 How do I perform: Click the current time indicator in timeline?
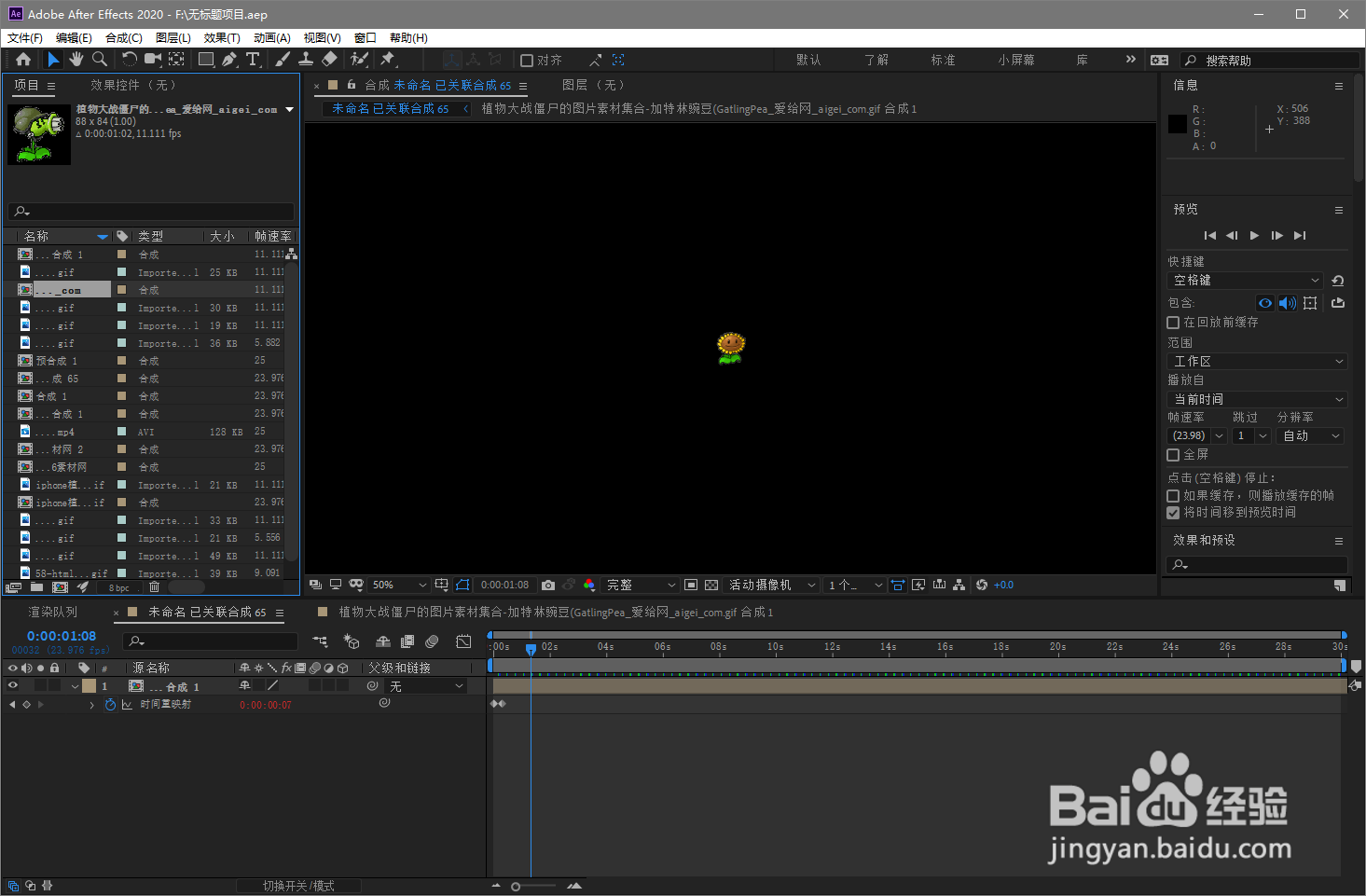(531, 649)
